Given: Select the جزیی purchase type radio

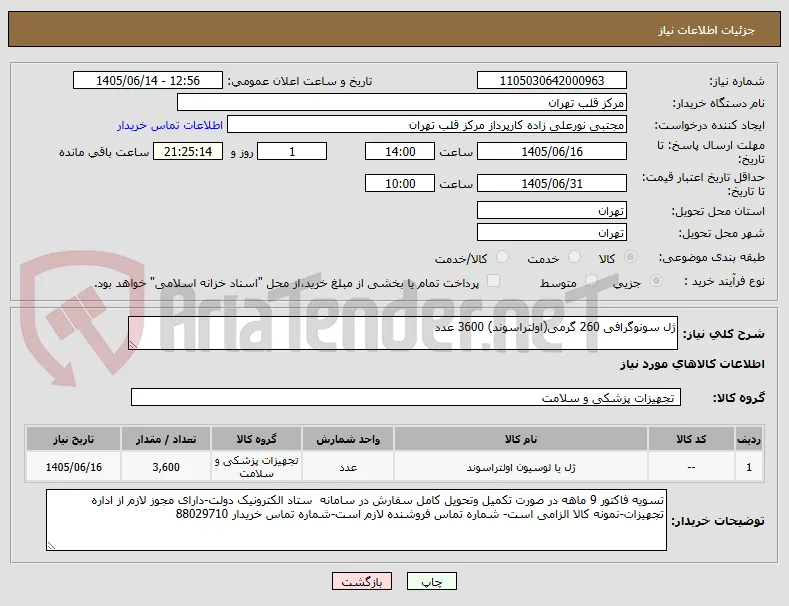Looking at the screenshot, I should click(656, 281).
